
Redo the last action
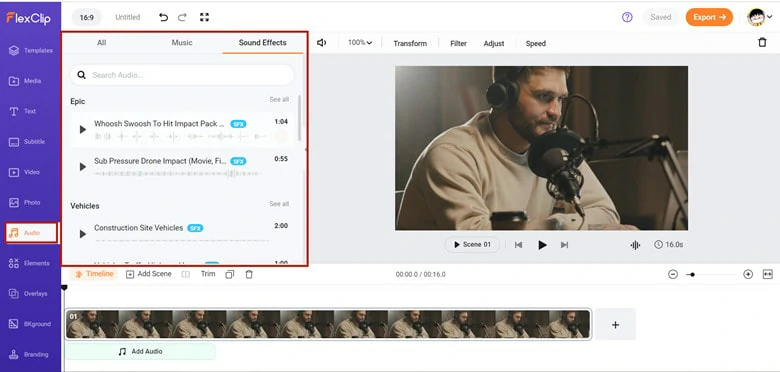(182, 17)
